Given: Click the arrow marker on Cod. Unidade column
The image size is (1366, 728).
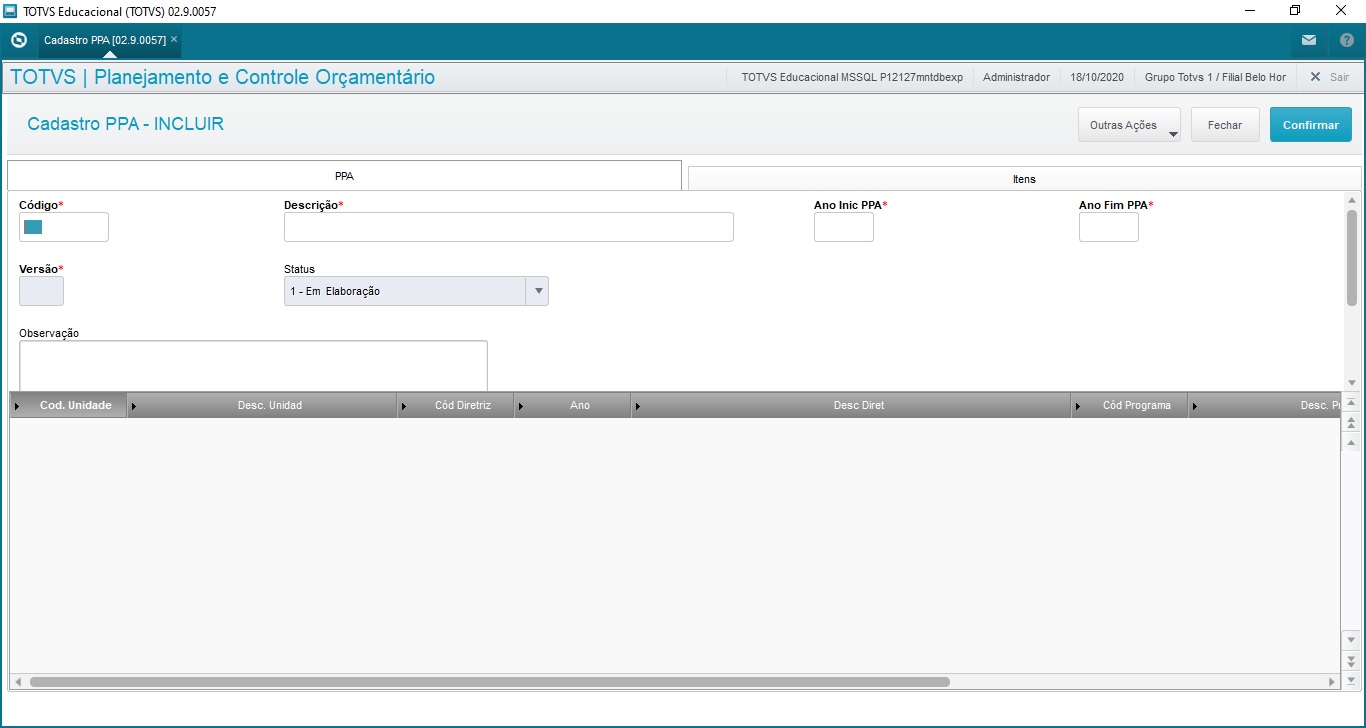Looking at the screenshot, I should tap(17, 406).
